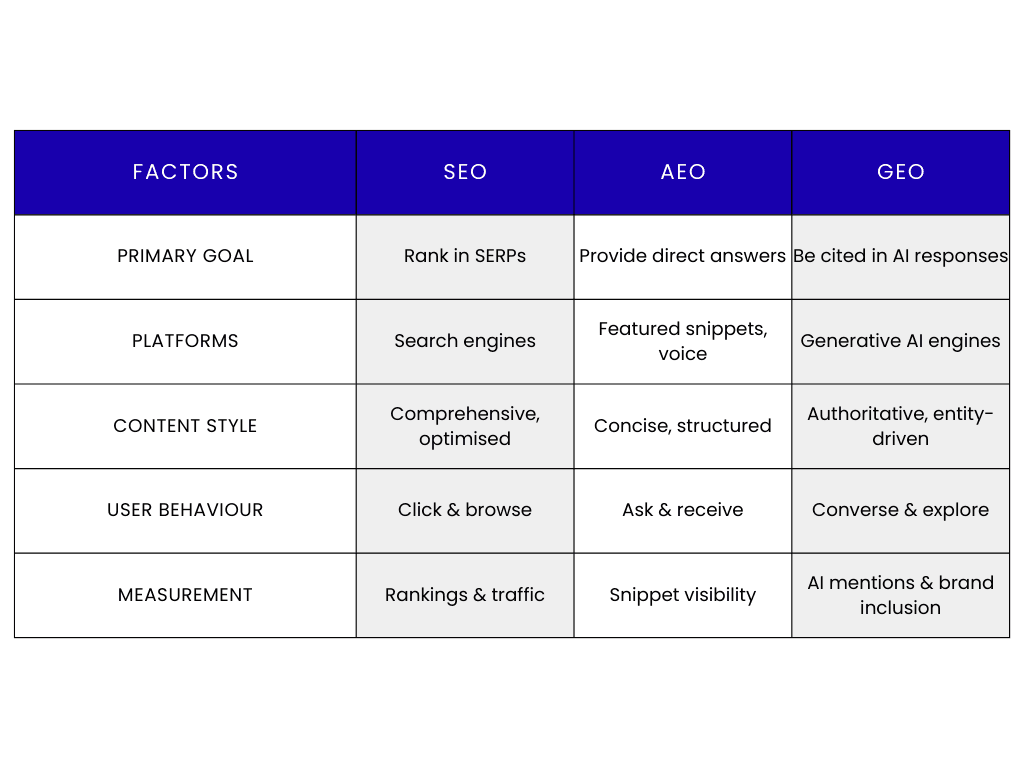Click the "Converse & explore" cell
This screenshot has width=1024, height=768.
click(900, 510)
